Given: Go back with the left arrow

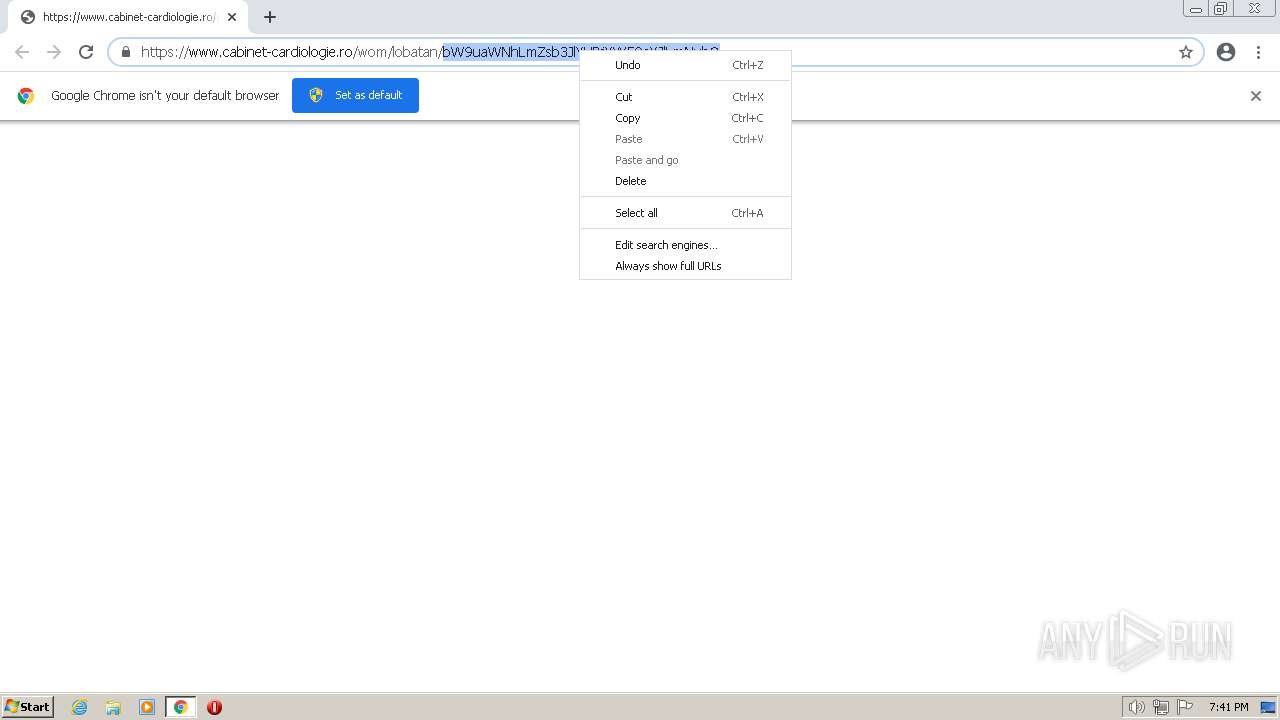Looking at the screenshot, I should point(22,52).
